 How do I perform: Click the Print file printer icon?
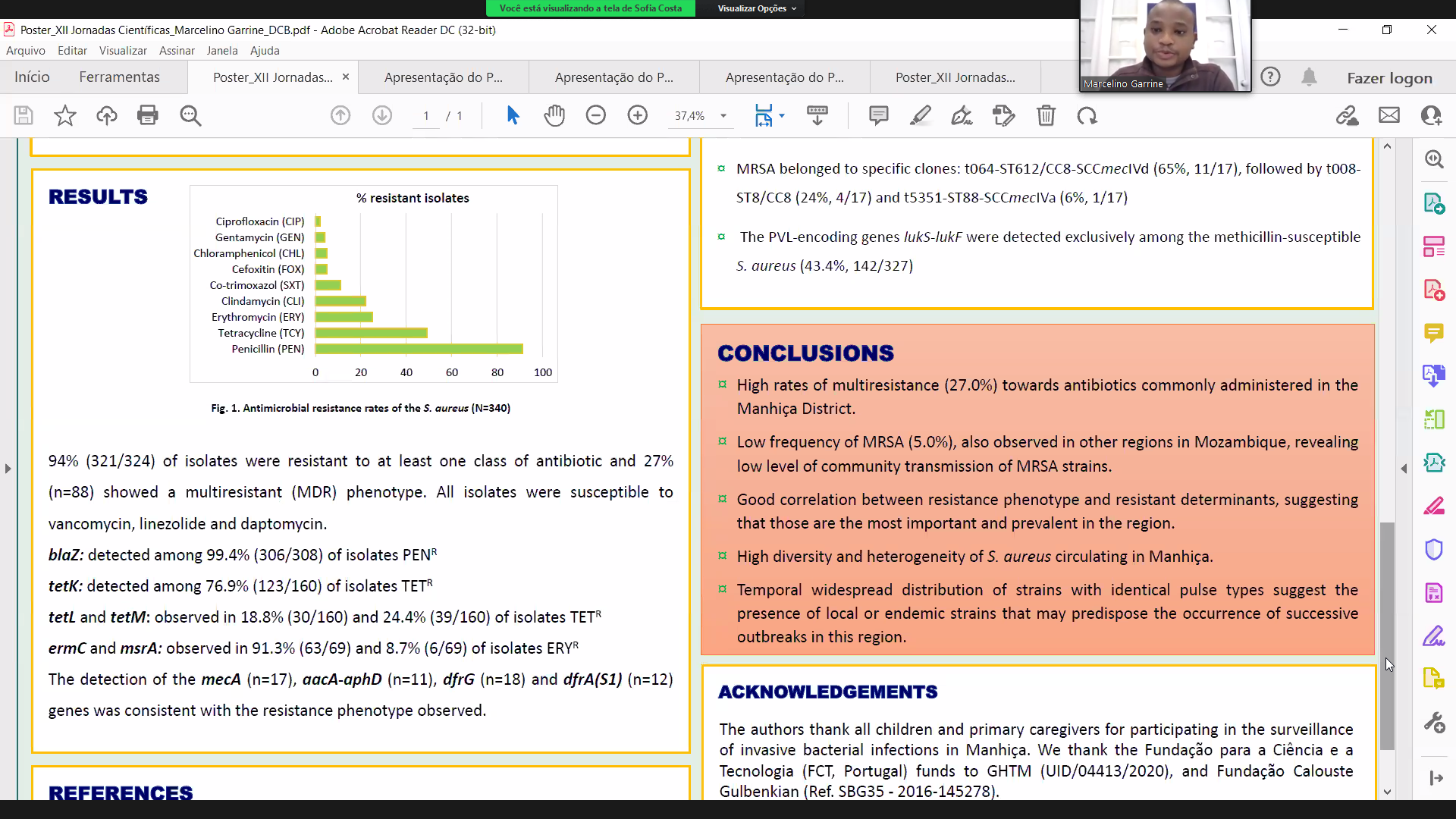(x=147, y=115)
